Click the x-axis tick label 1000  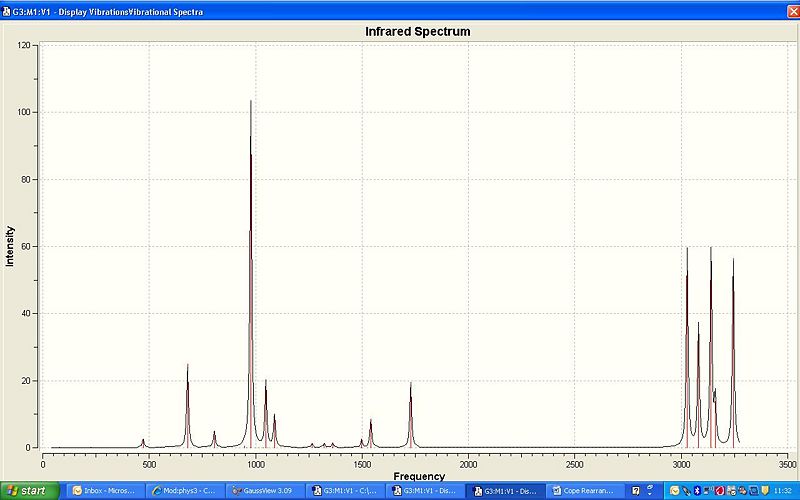click(256, 465)
